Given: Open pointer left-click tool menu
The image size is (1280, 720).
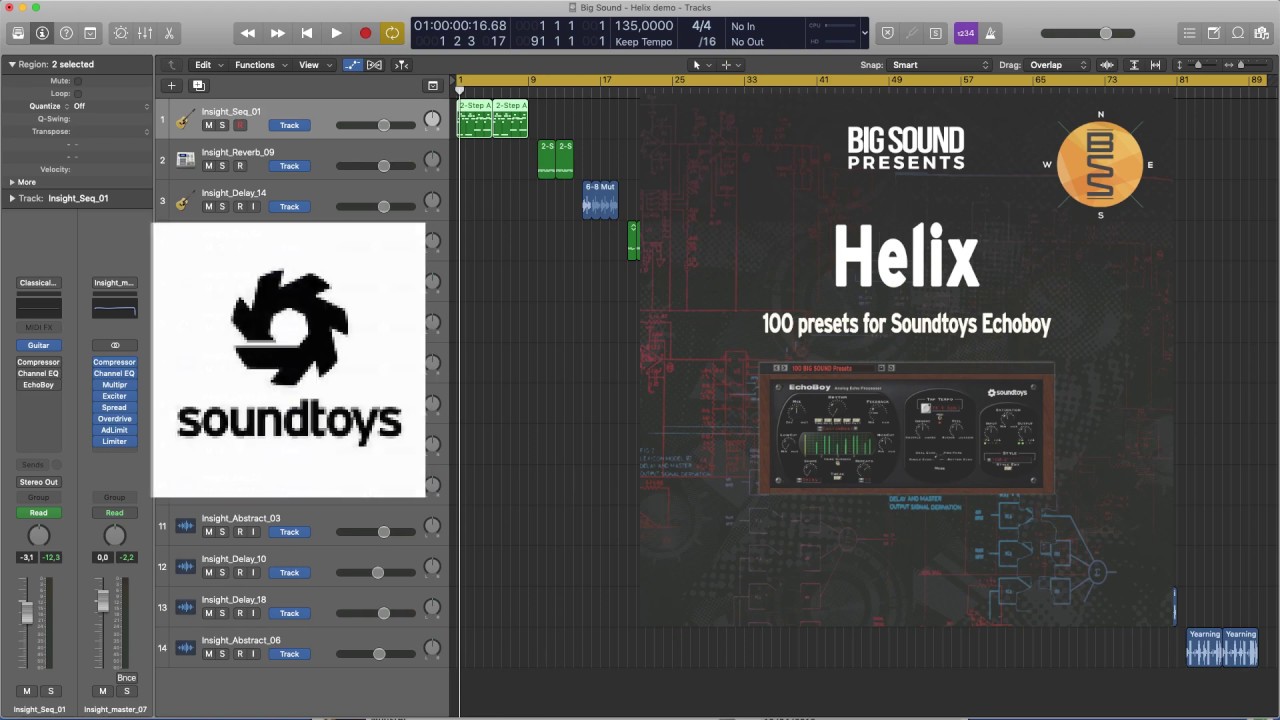Looking at the screenshot, I should 702,65.
